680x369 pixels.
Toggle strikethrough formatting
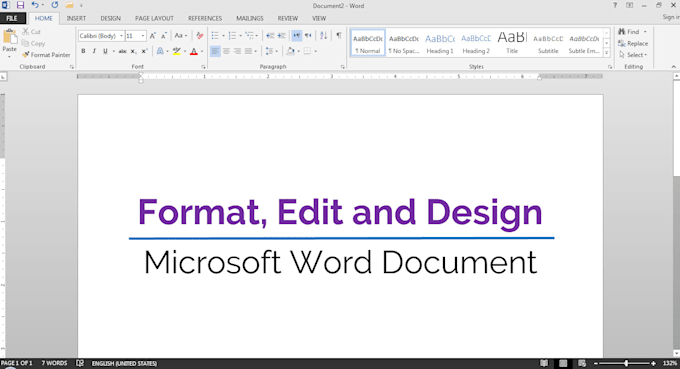click(x=122, y=51)
